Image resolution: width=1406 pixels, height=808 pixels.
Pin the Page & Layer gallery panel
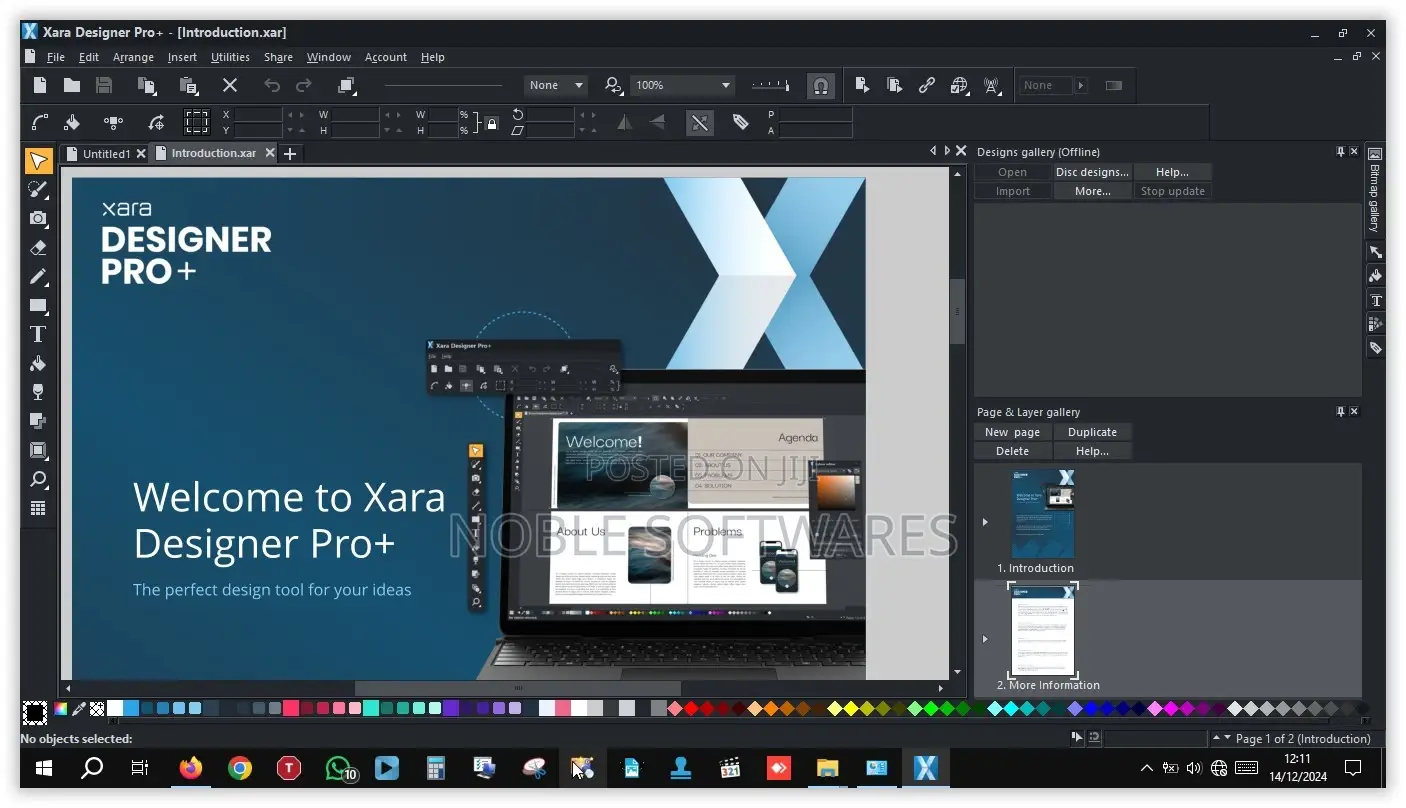click(x=1340, y=412)
